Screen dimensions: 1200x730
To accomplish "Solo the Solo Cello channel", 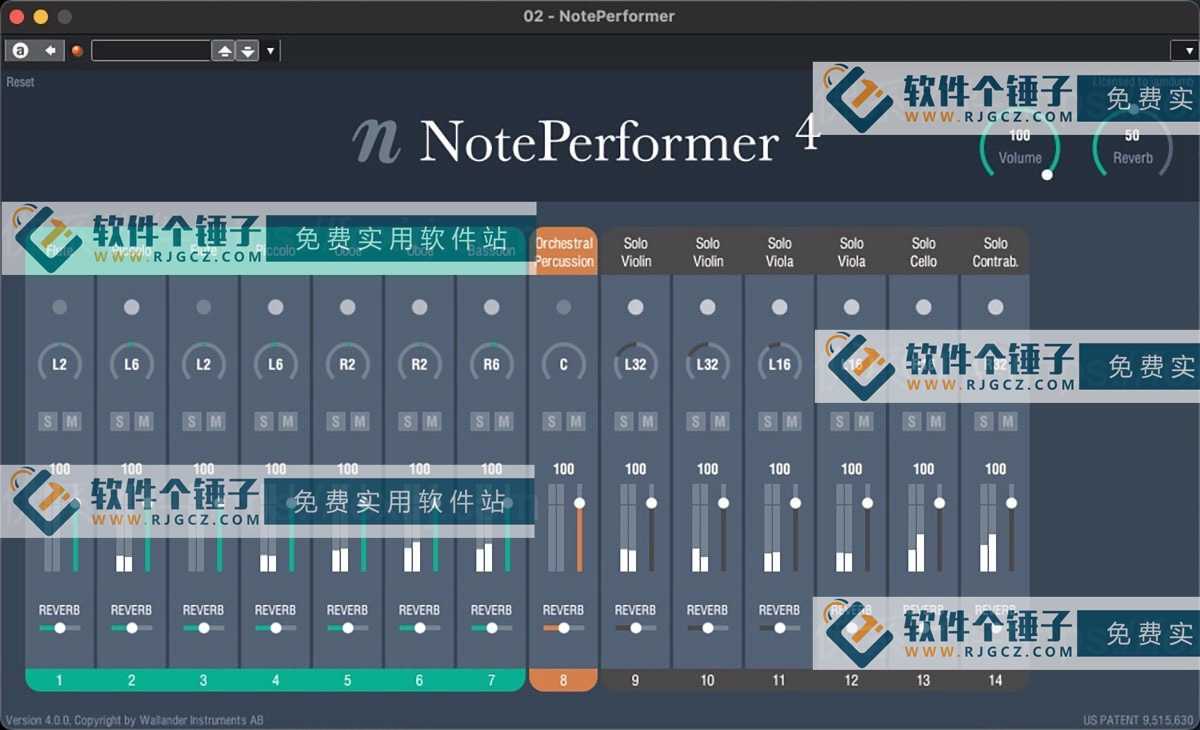I will point(912,422).
